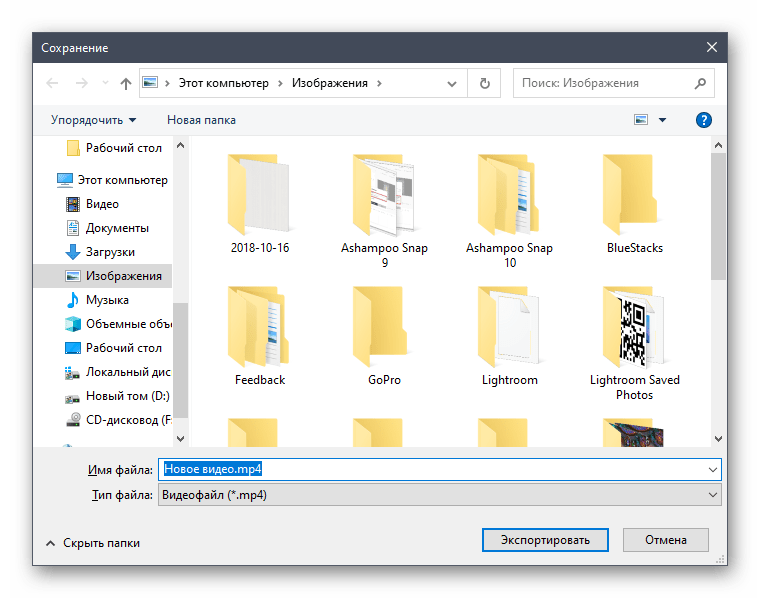Viewport: 760px width, 598px height.
Task: Cancel the dialog with 'Отмена'
Action: pyautogui.click(x=665, y=540)
